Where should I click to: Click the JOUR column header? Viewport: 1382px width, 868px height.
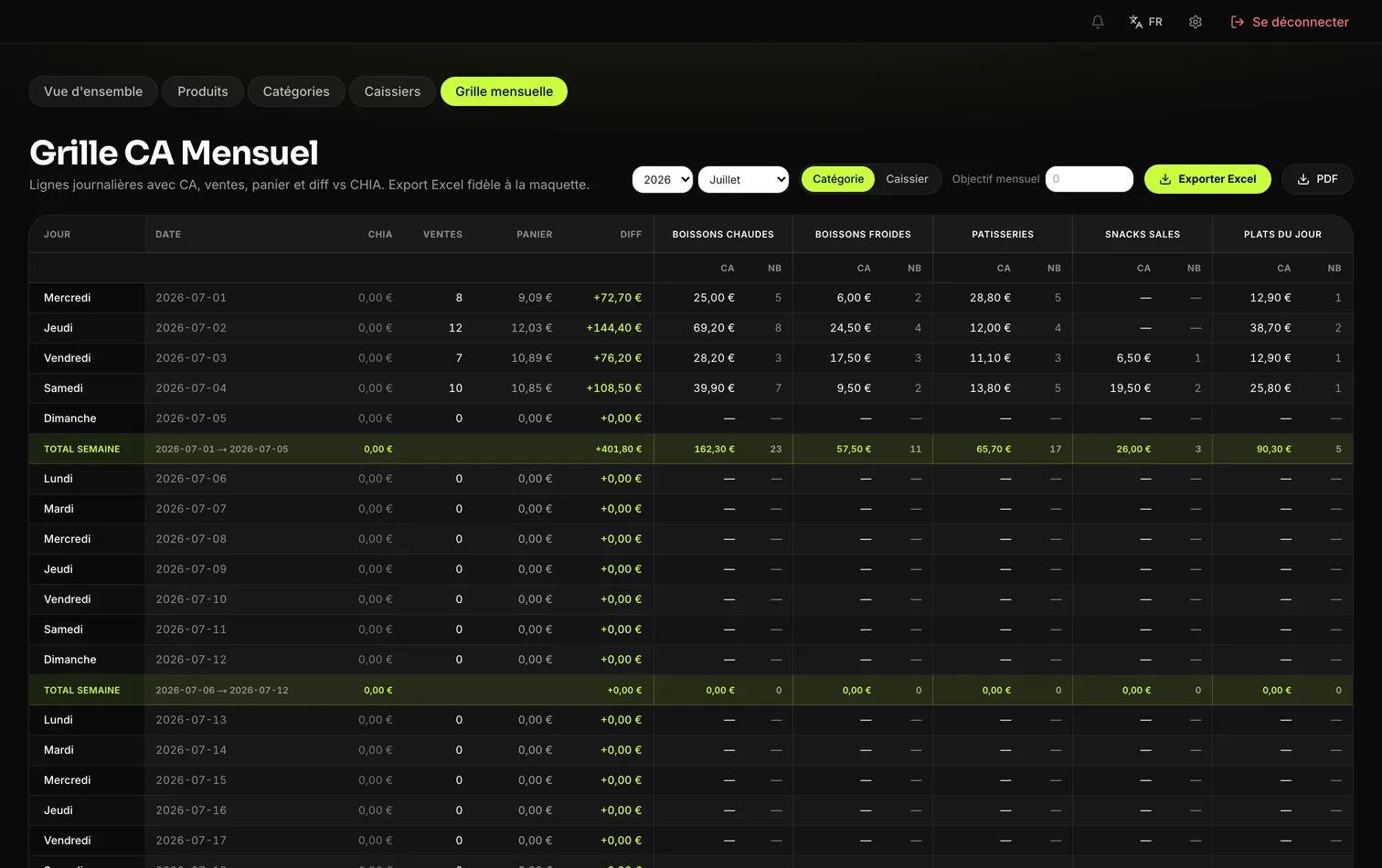57,235
